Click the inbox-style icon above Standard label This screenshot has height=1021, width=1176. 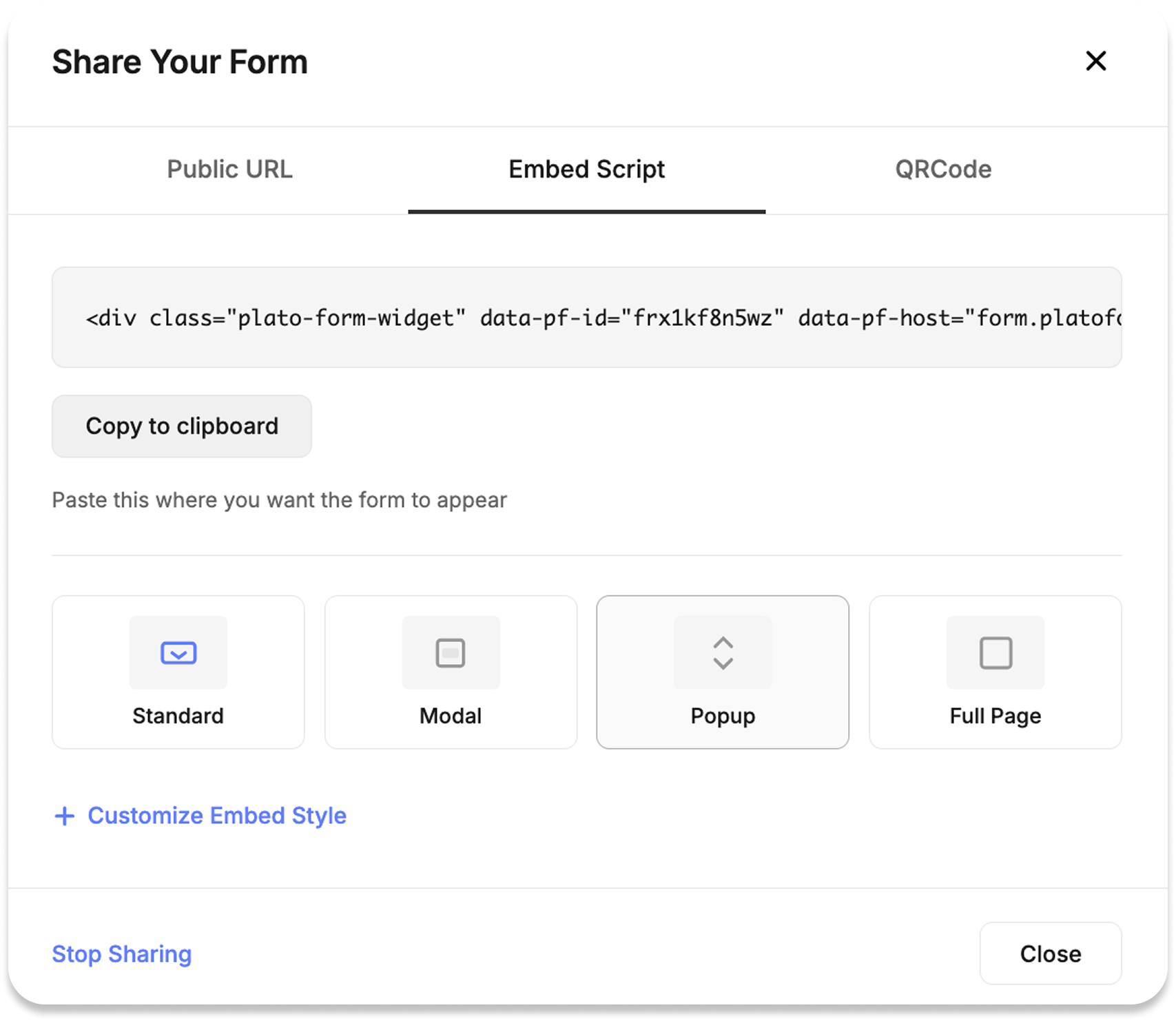point(178,652)
